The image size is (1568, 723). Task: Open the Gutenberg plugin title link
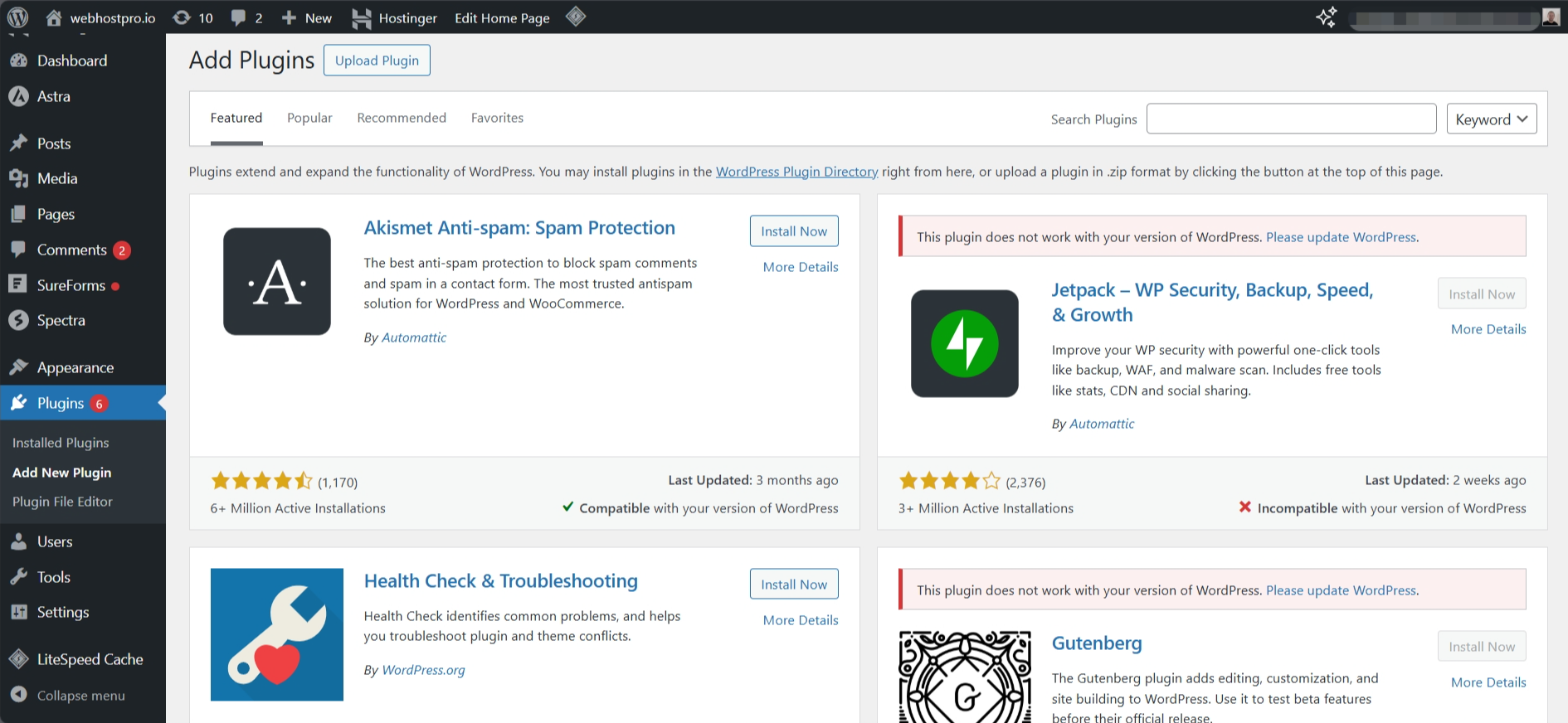coord(1097,643)
